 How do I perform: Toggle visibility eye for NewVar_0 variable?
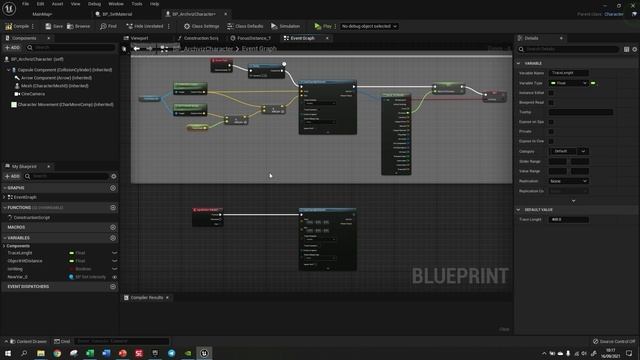[115, 277]
